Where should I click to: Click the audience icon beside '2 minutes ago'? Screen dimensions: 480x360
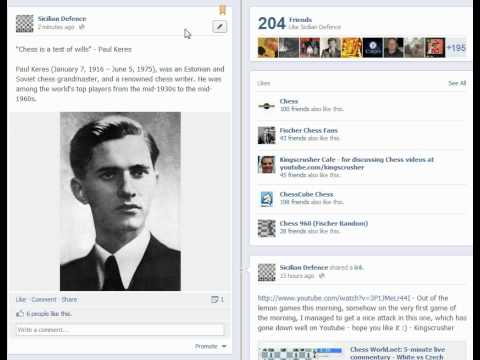point(82,27)
